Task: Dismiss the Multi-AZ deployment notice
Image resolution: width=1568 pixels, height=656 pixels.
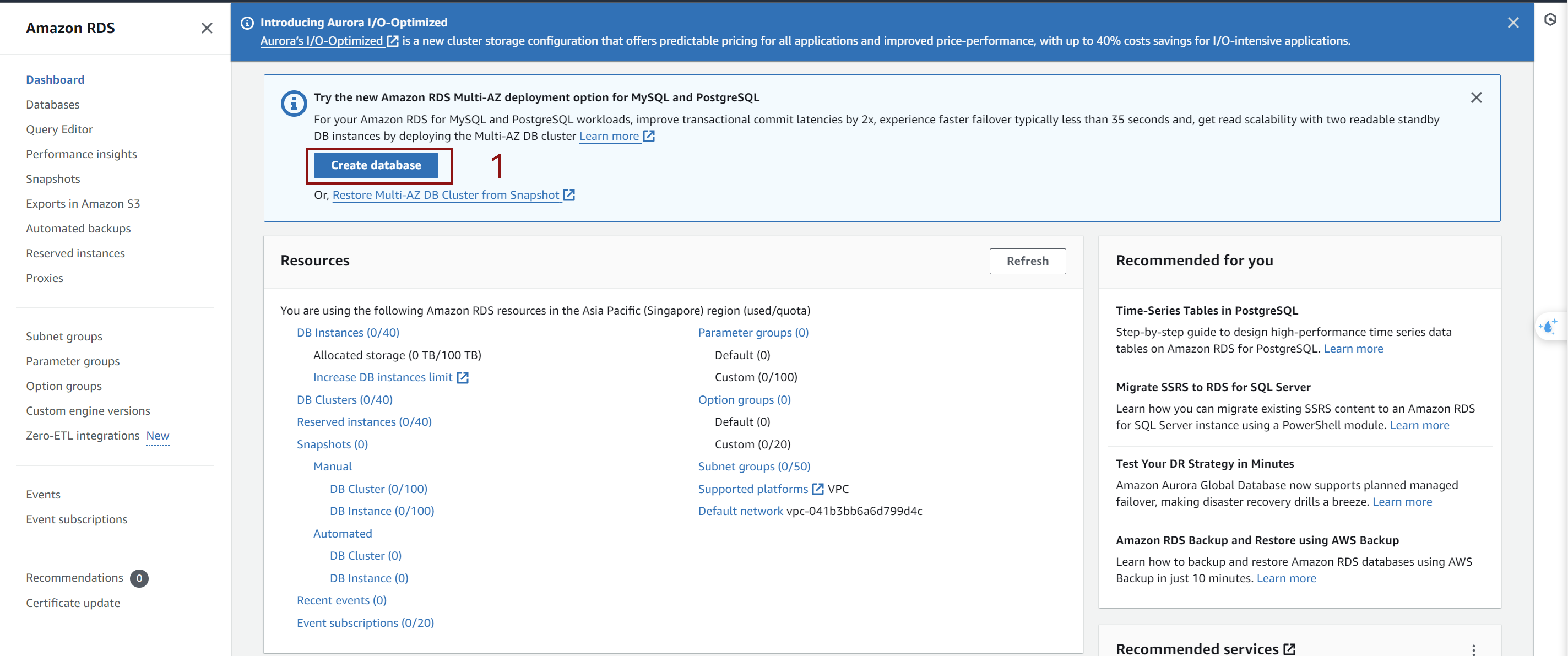Action: 1476,97
